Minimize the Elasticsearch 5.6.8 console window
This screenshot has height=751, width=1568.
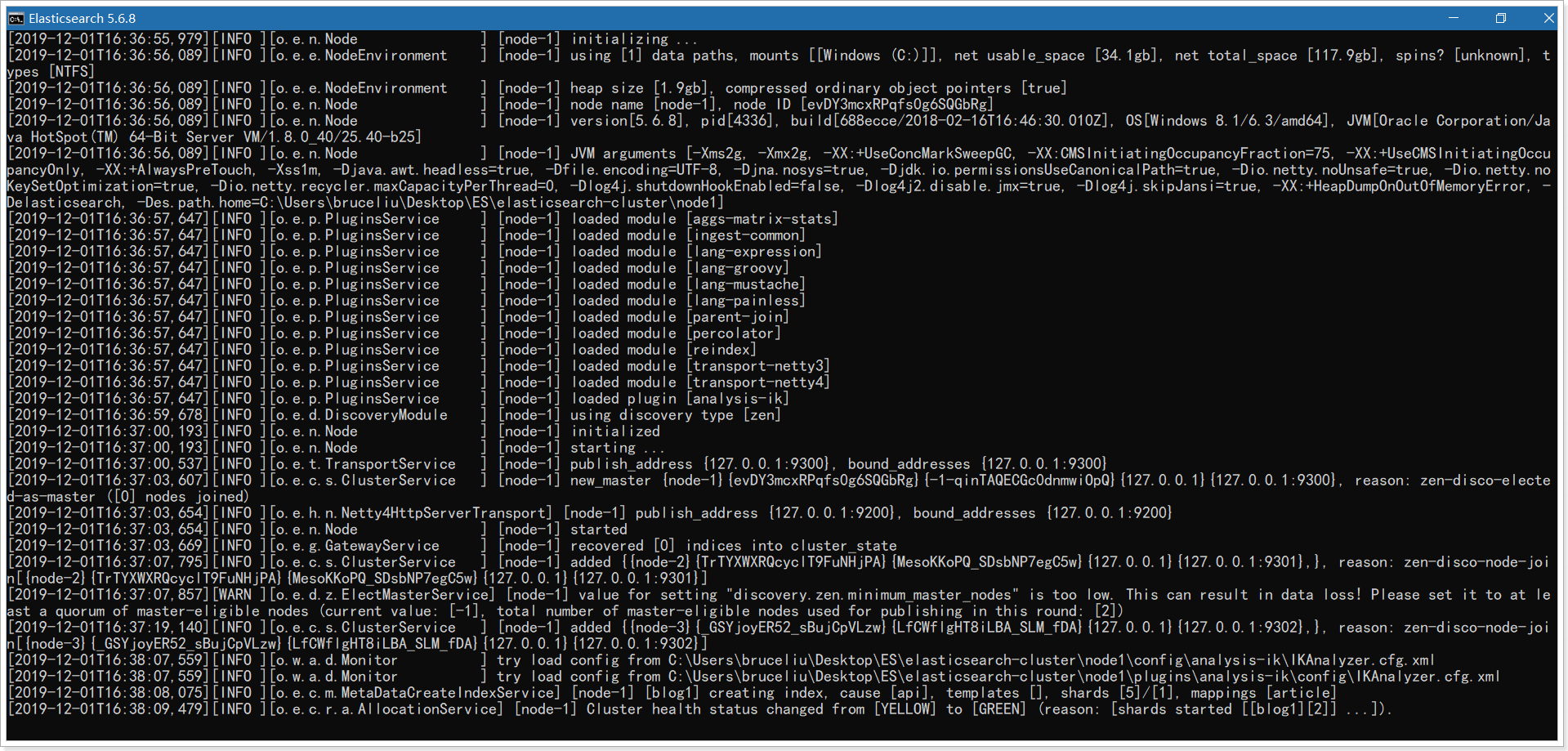tap(1454, 18)
